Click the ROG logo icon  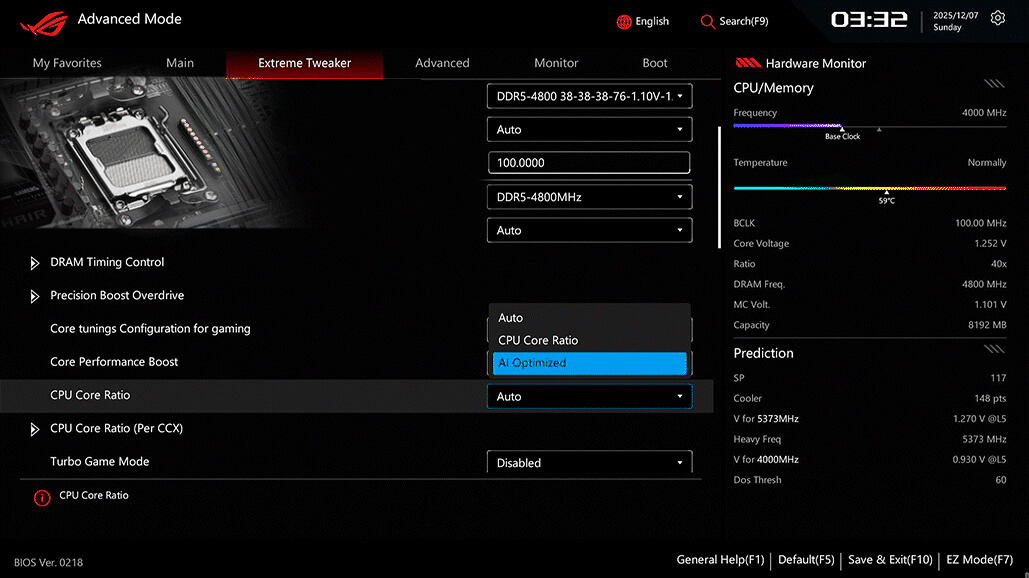43,21
